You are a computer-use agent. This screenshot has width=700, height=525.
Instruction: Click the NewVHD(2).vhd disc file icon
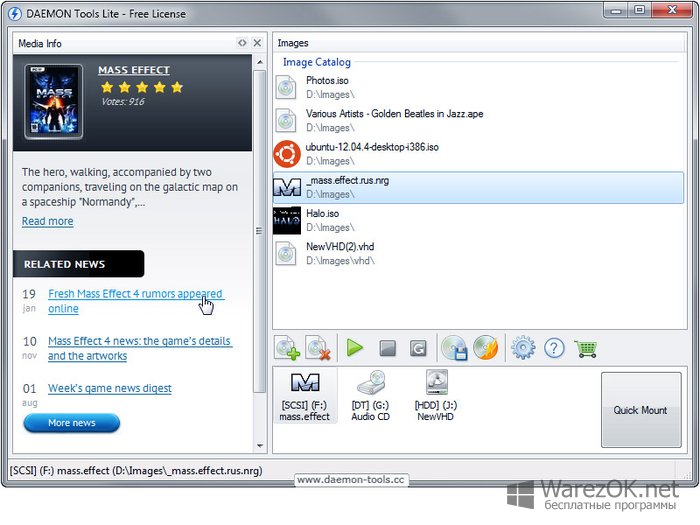click(286, 254)
